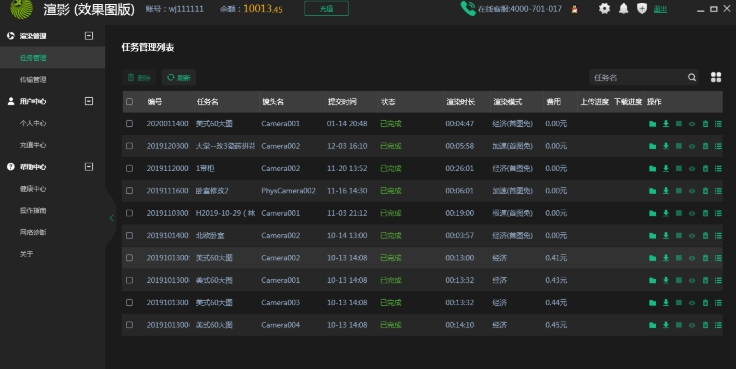Click download icon in Camera002 12-03 row
Image resolution: width=736 pixels, height=369 pixels.
[x=666, y=146]
